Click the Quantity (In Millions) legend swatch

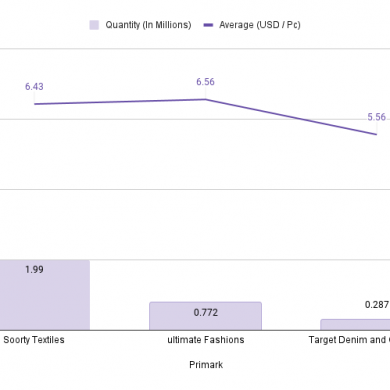(94, 25)
